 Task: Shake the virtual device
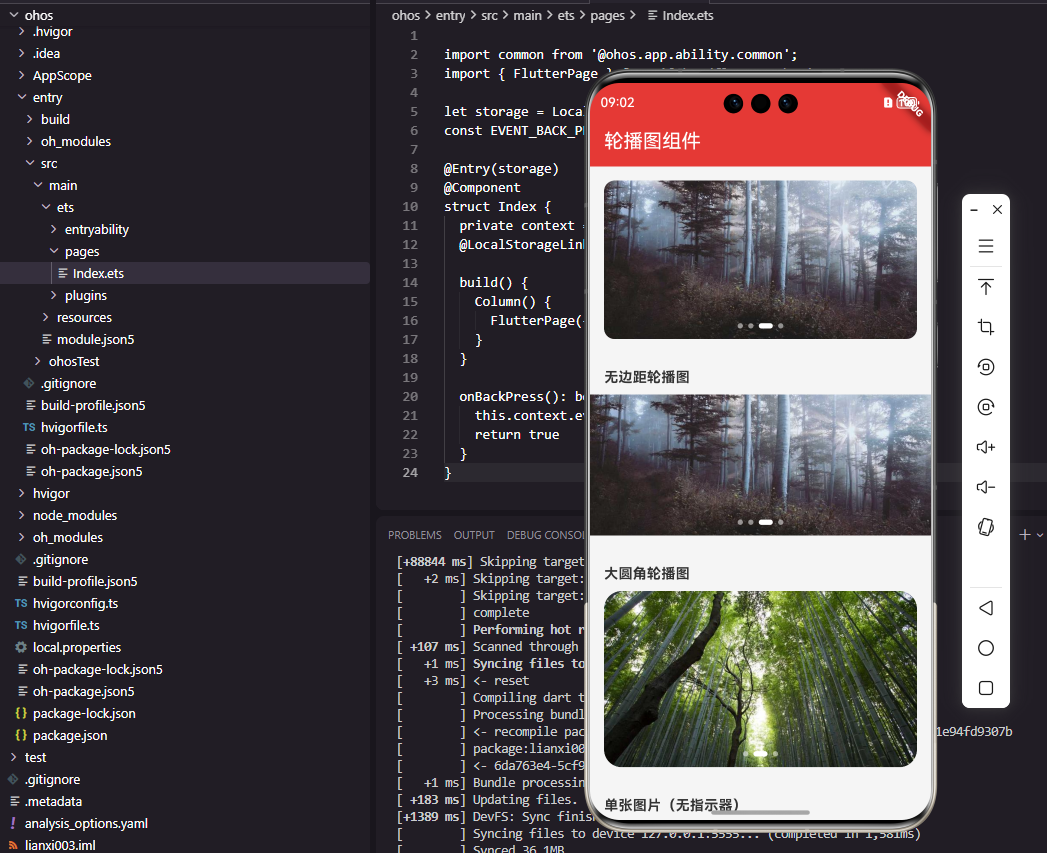(x=986, y=527)
